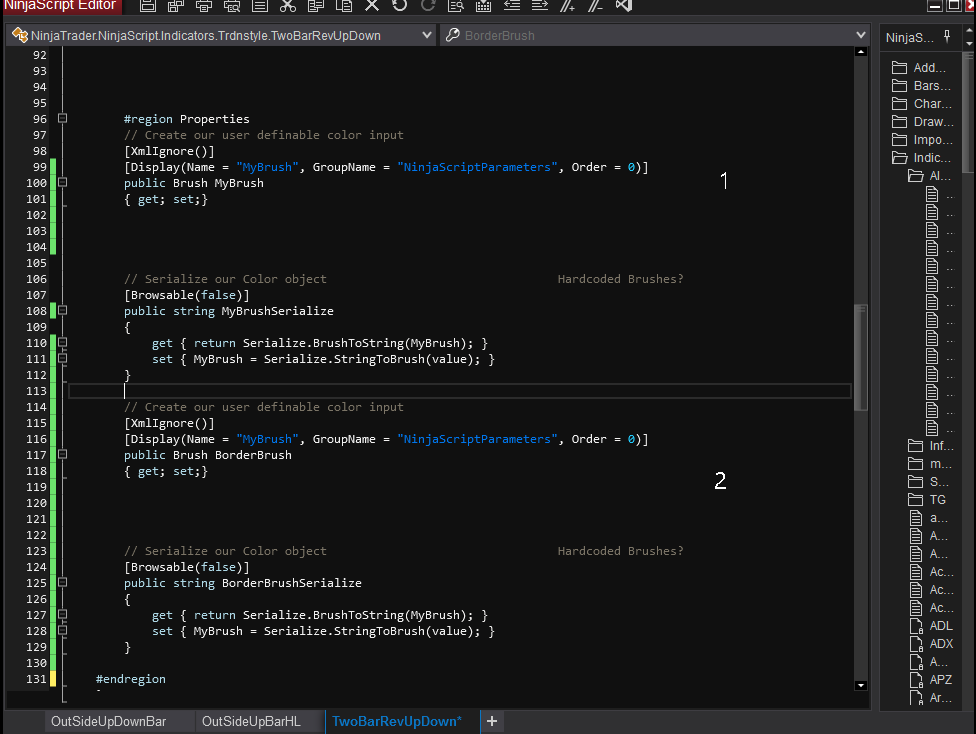This screenshot has height=734, width=976.
Task: Open the TwoBarRevUpDown class dropdown
Action: (427, 36)
